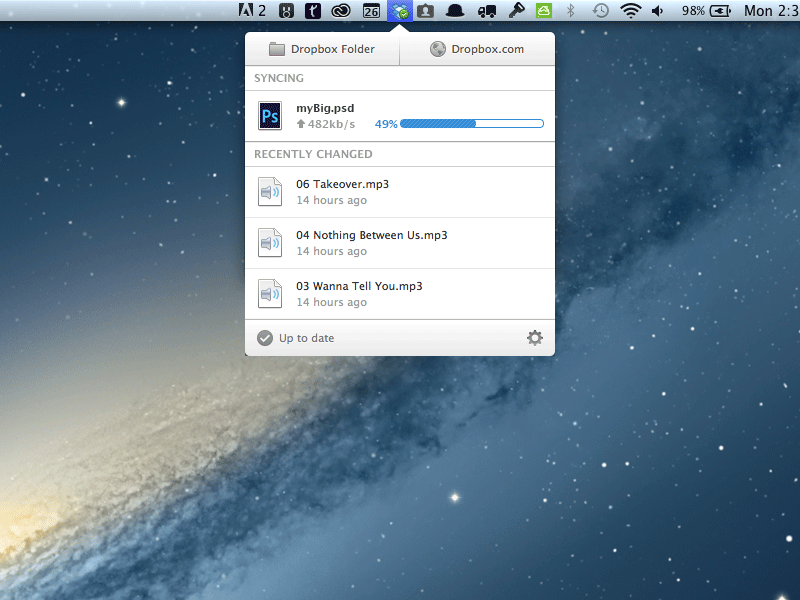Open the Dropbox.com website
Viewport: 800px width, 600px height.
click(477, 49)
